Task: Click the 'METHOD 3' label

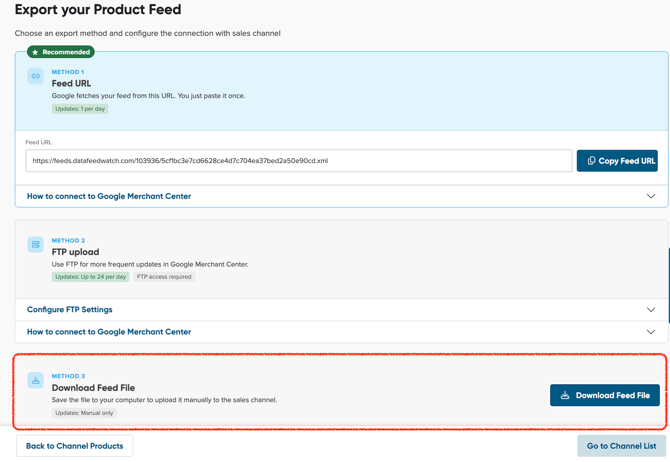Action: click(68, 376)
